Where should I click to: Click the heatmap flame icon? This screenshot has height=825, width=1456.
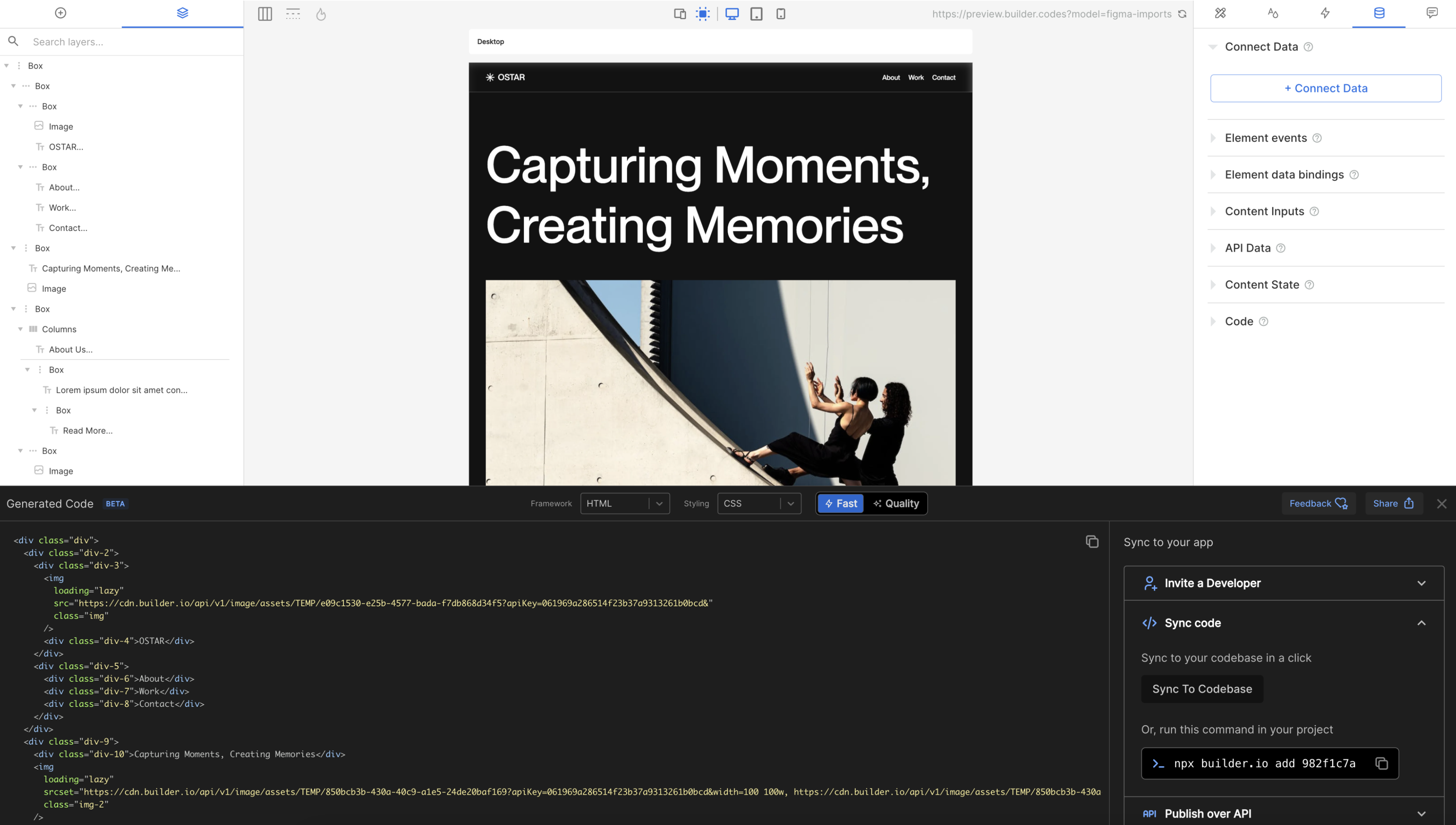pos(321,14)
